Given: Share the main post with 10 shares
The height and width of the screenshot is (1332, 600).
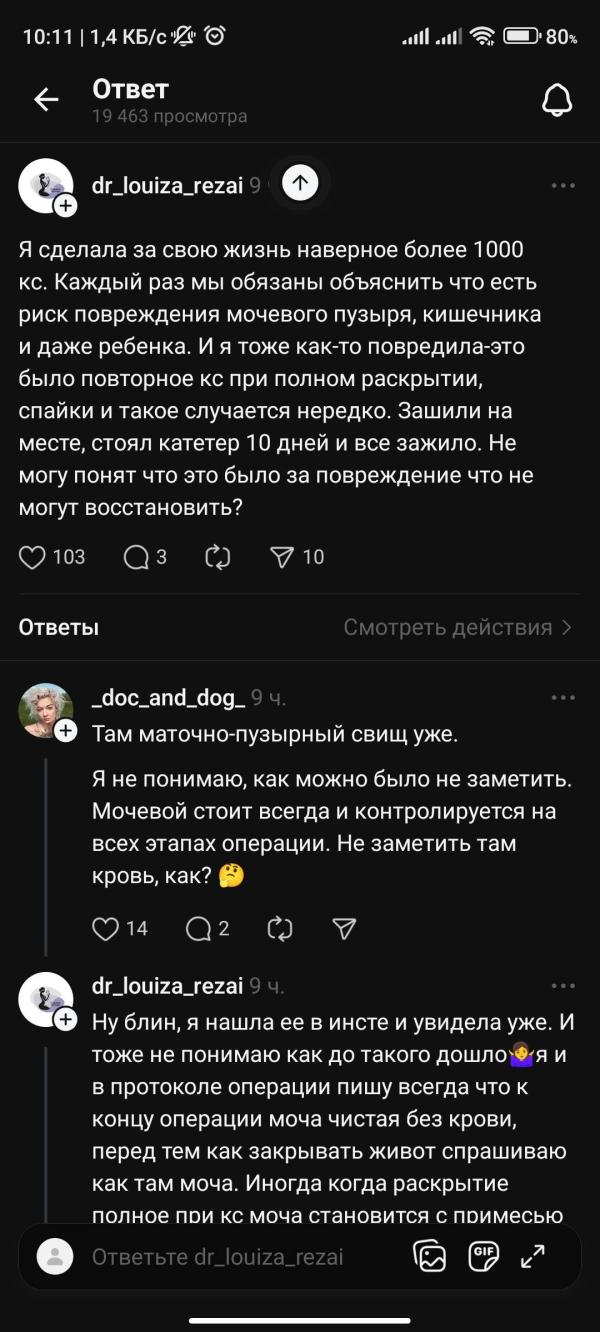Looking at the screenshot, I should 283,557.
